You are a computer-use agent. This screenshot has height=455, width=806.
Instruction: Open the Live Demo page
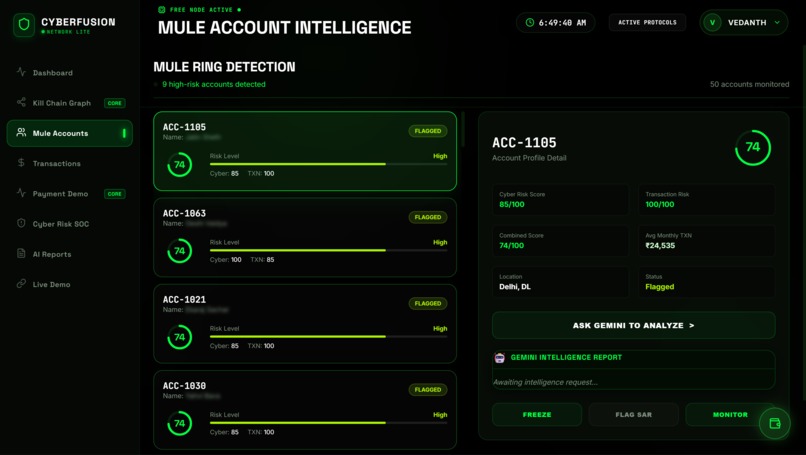[x=69, y=284]
